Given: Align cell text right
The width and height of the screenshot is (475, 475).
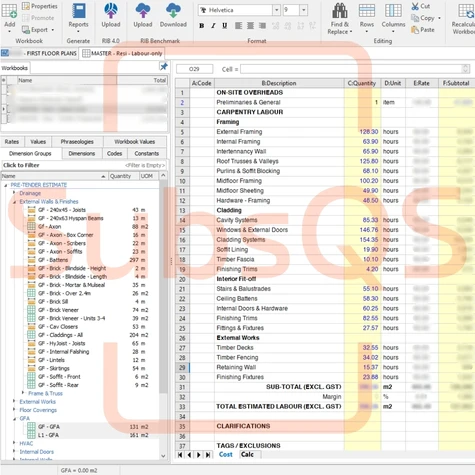Looking at the screenshot, I should [x=263, y=26].
